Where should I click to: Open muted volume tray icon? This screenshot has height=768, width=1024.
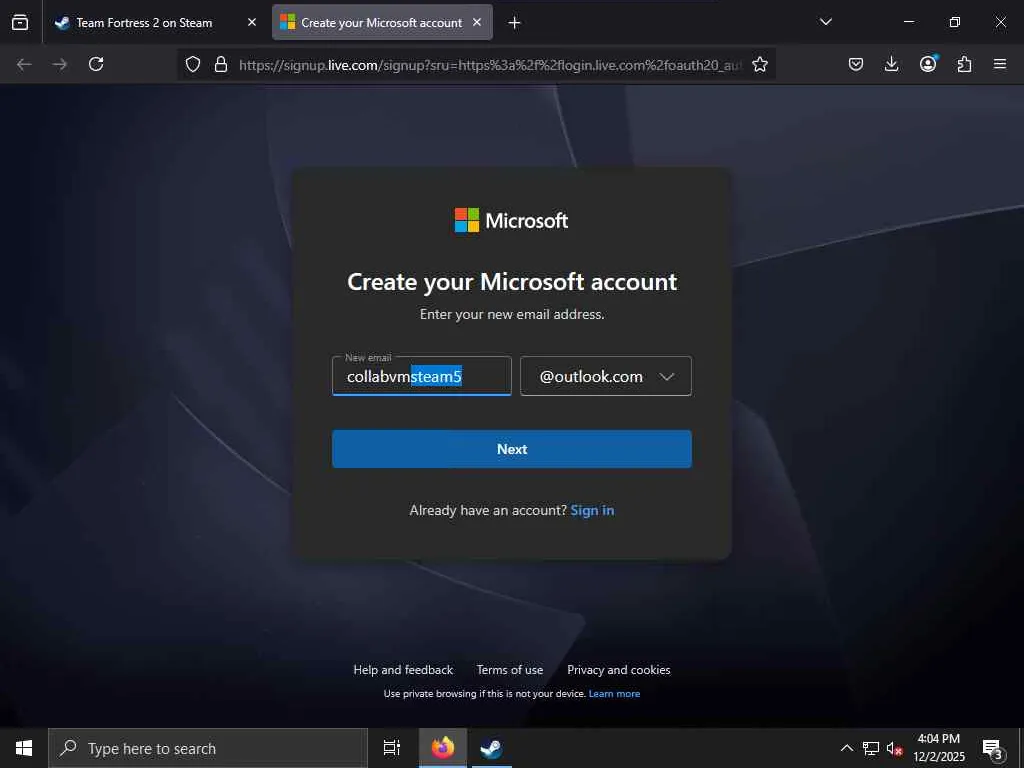tap(894, 748)
